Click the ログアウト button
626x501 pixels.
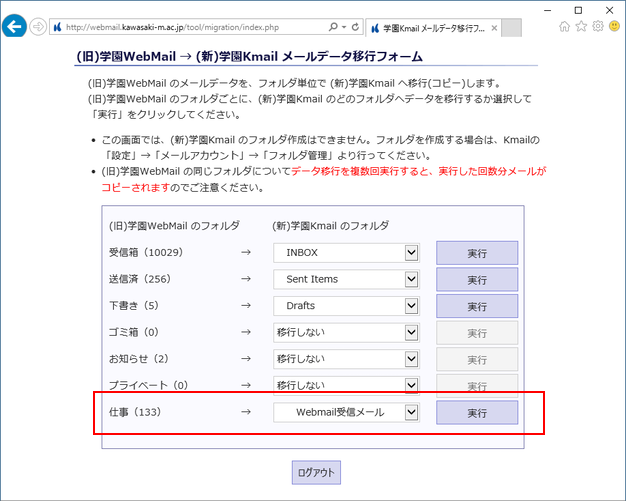click(x=316, y=473)
